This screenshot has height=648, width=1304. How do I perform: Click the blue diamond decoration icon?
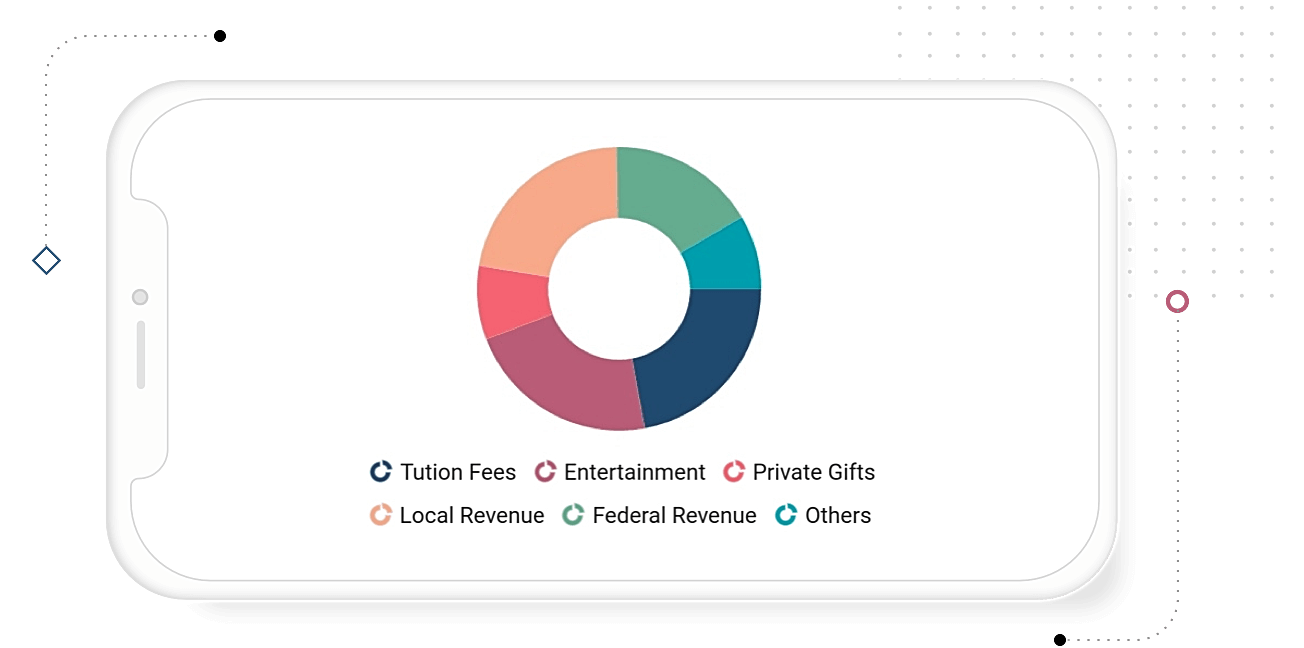[46, 261]
